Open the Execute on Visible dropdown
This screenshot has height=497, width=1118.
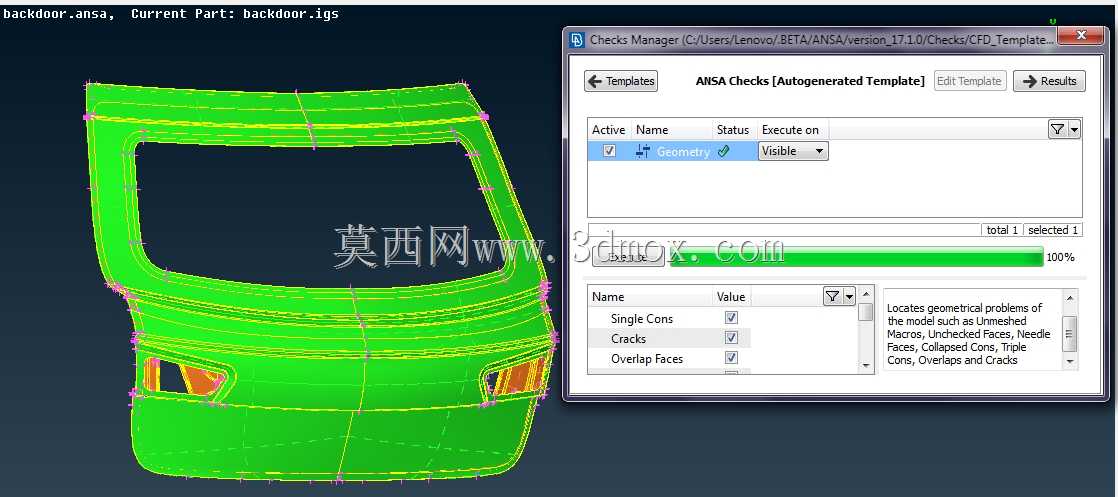tap(793, 151)
